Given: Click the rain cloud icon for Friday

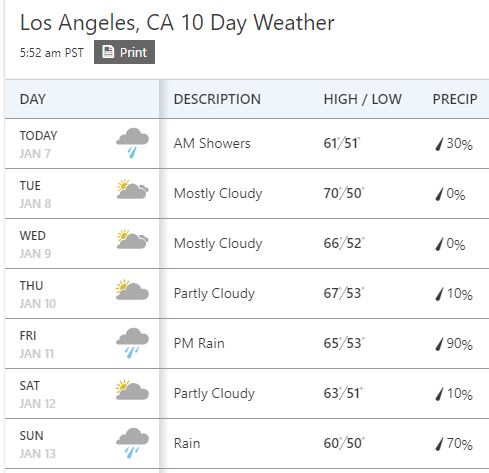Looking at the screenshot, I should pos(132,343).
